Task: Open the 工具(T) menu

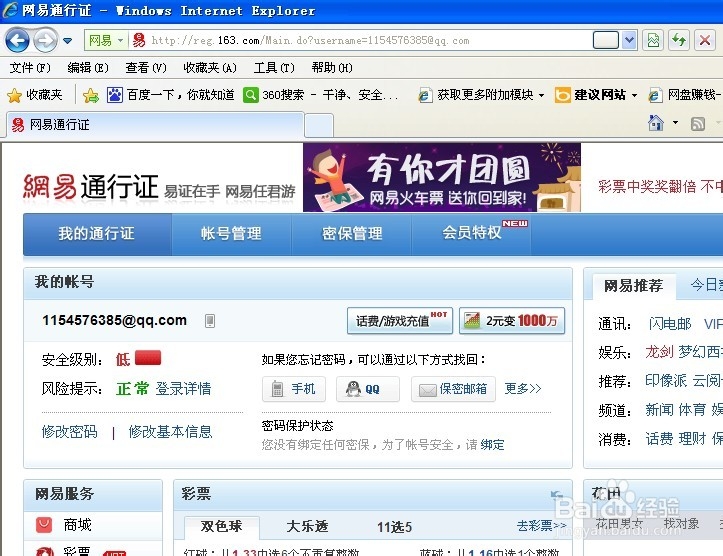Action: [274, 68]
